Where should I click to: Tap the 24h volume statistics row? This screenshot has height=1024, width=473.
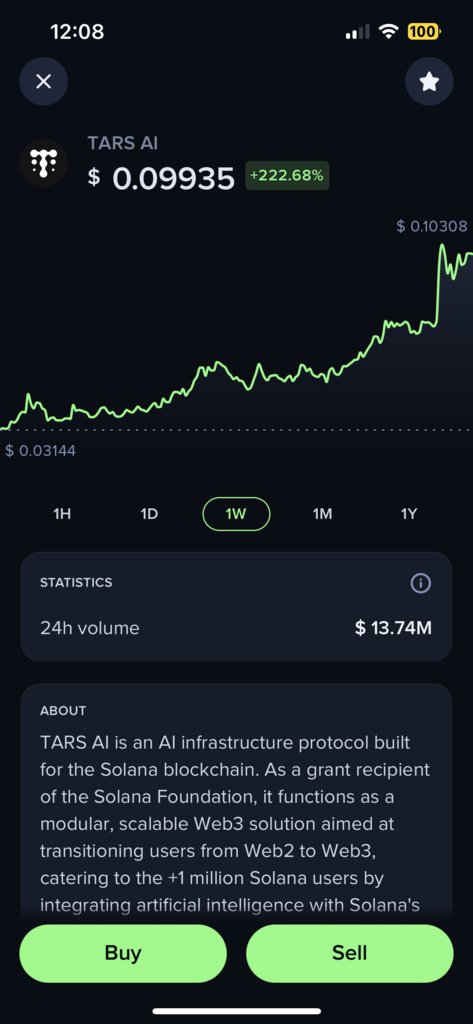[236, 628]
